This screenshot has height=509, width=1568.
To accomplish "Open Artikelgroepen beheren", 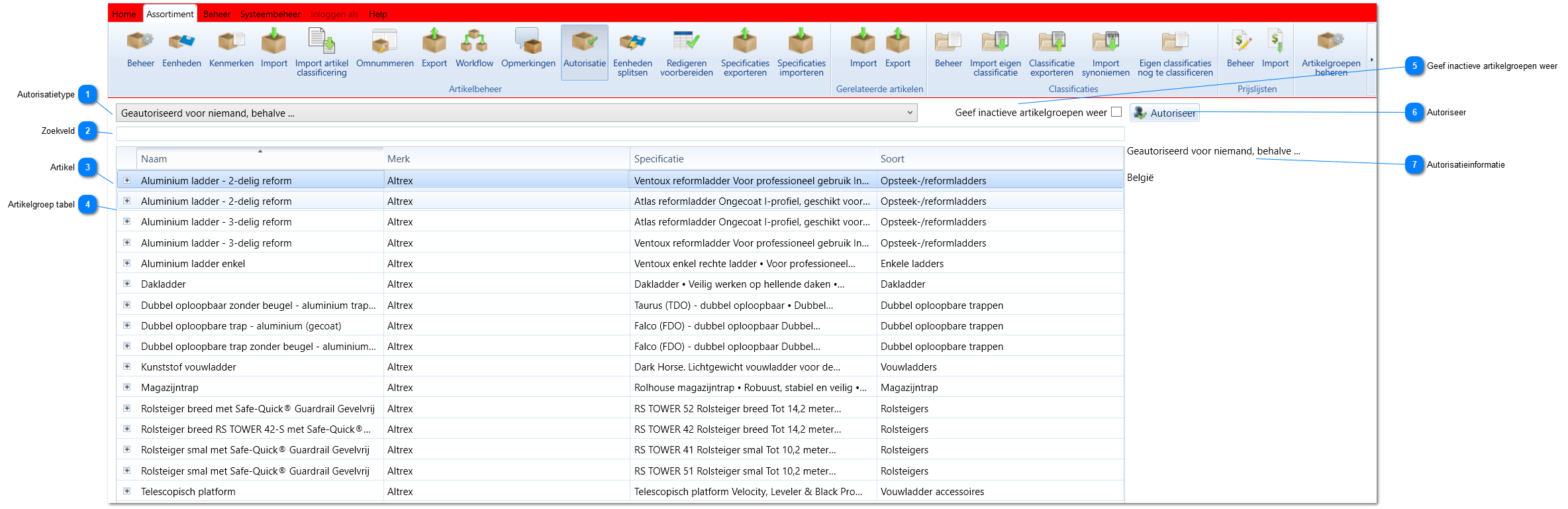I will pos(1331,53).
